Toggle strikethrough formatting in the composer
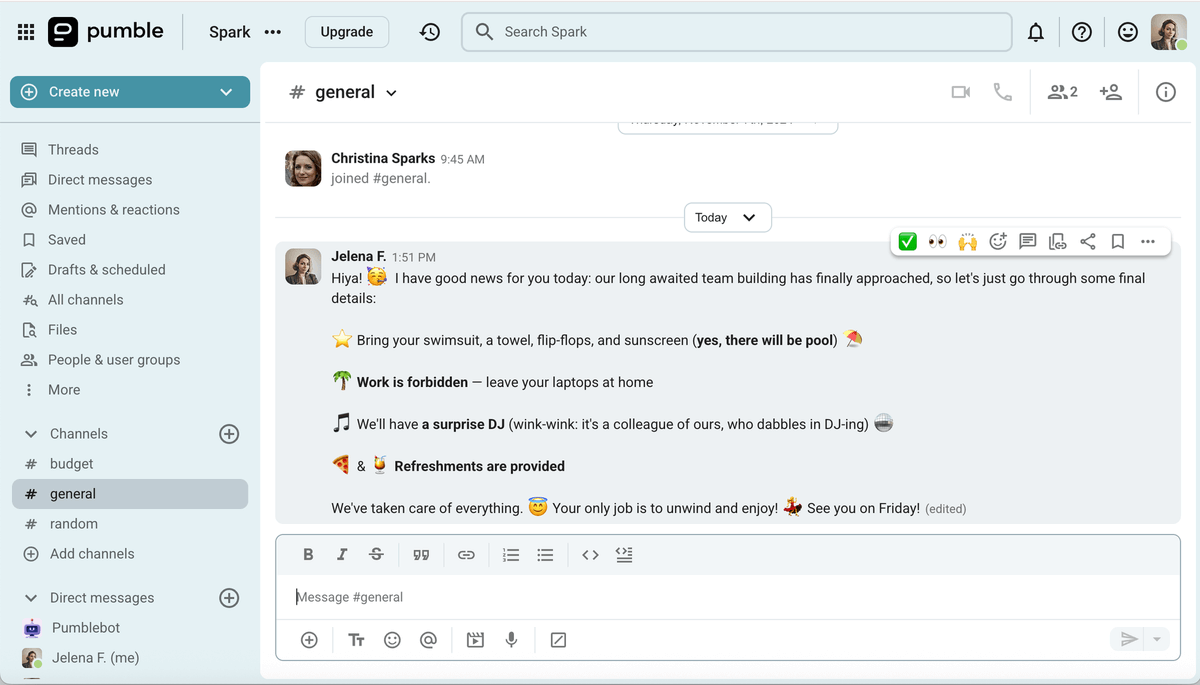Image resolution: width=1200 pixels, height=685 pixels. (x=377, y=554)
